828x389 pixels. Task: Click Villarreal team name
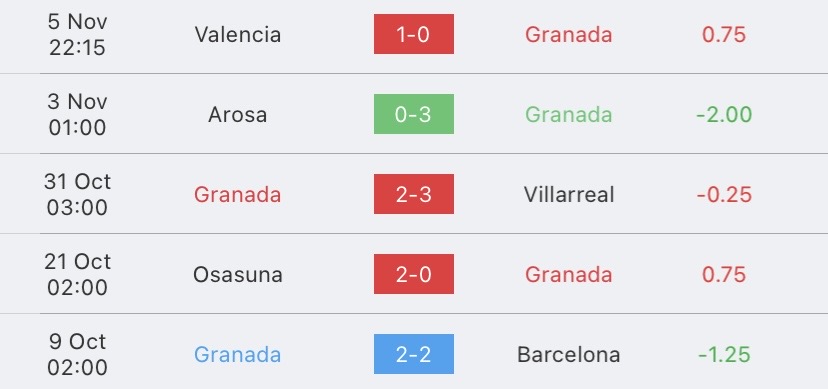point(569,195)
